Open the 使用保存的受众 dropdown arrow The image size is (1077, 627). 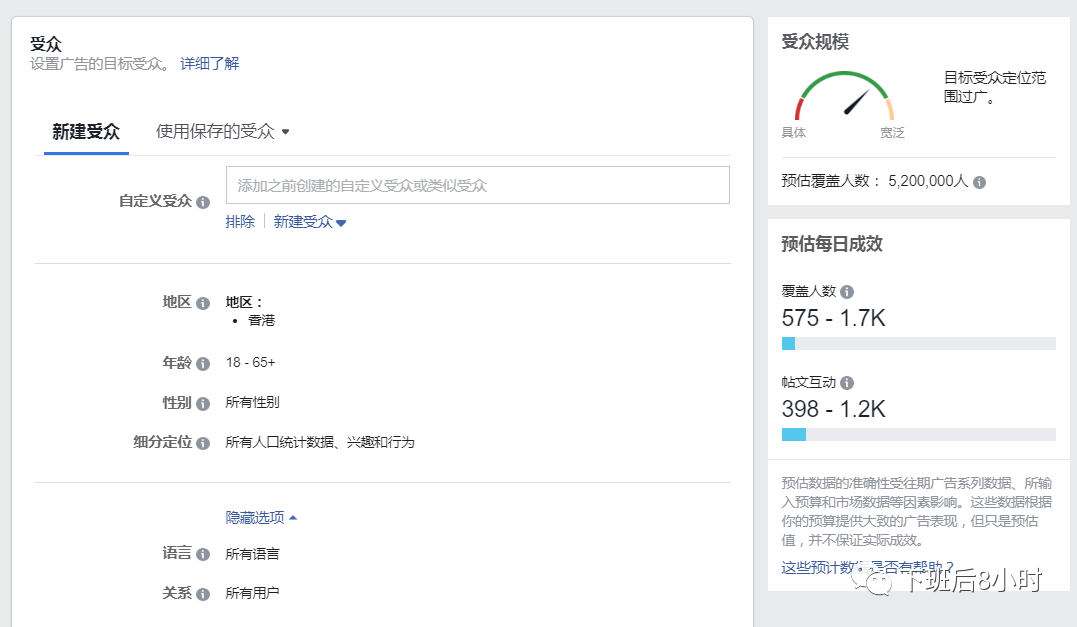click(x=286, y=131)
